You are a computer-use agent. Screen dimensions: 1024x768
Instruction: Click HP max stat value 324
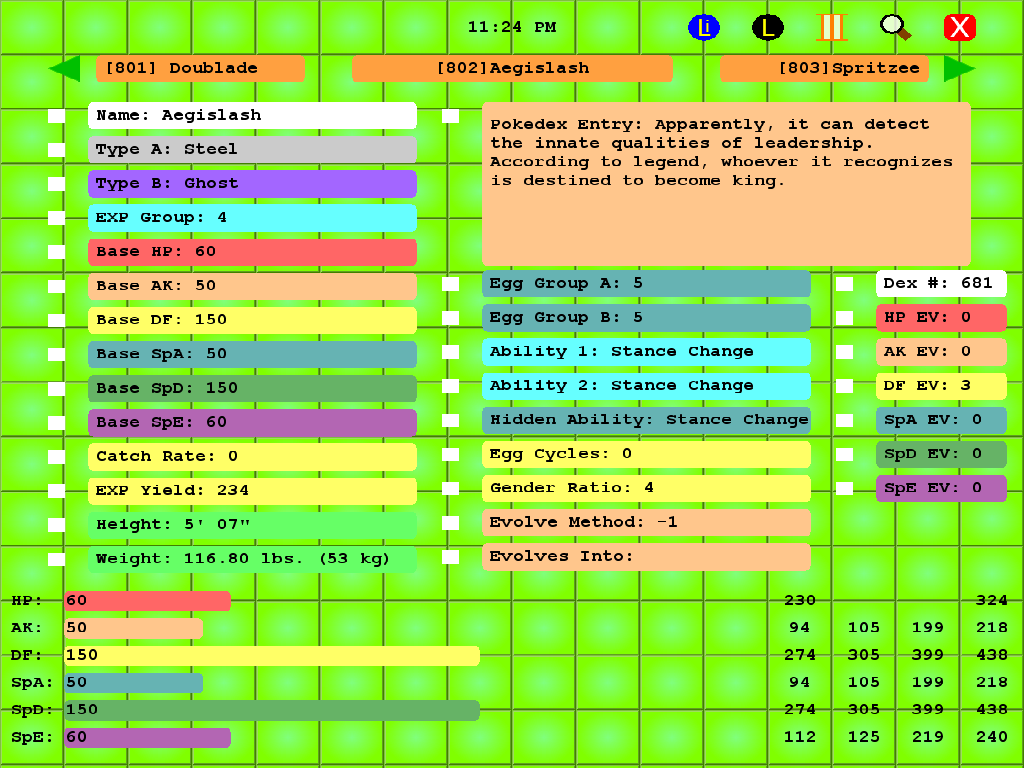pos(991,601)
